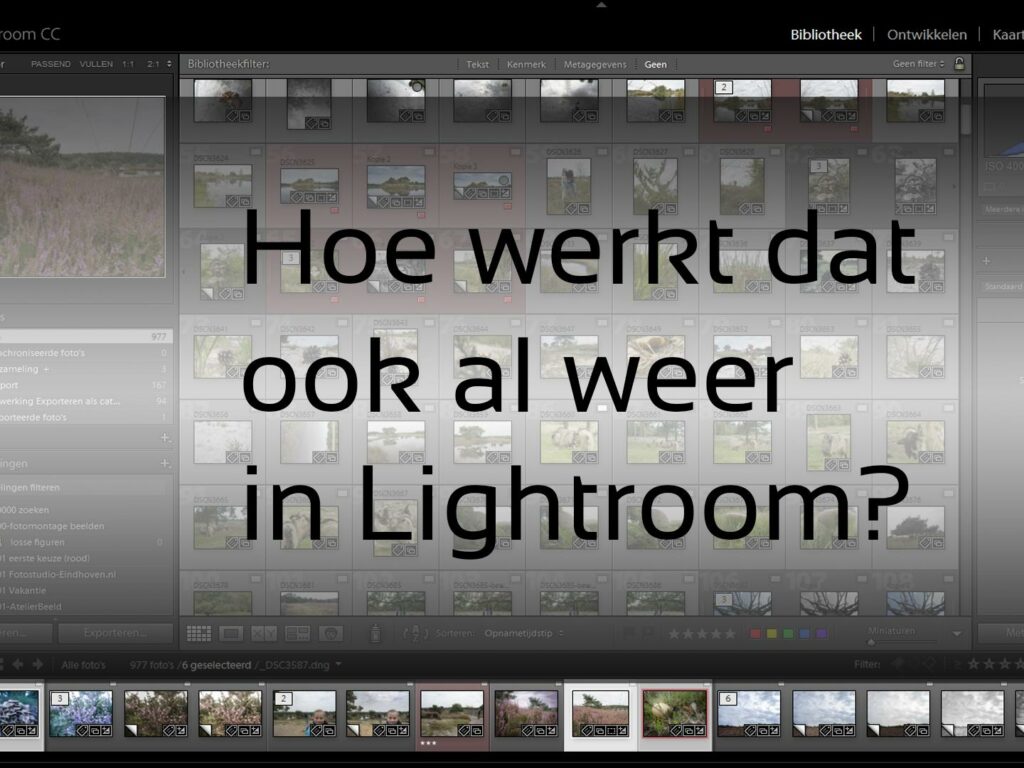Select filmstrip thumbnail rated with three dots
The height and width of the screenshot is (768, 1024).
tap(452, 716)
